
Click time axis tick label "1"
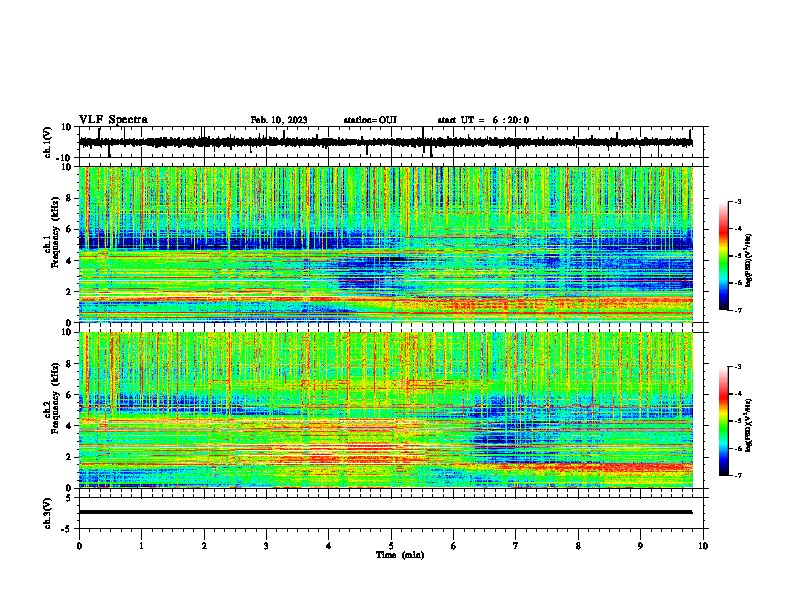[141, 546]
